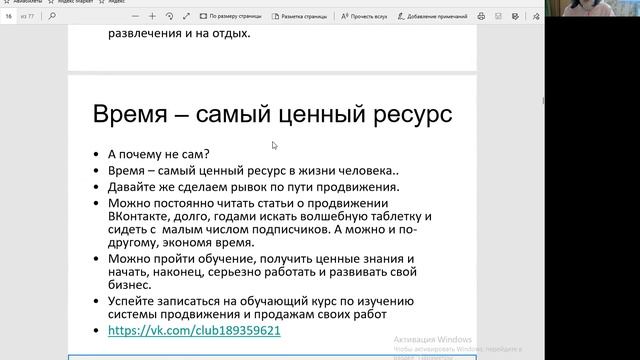Zoom in with the plus icon
This screenshot has height=360, width=640.
tap(152, 16)
